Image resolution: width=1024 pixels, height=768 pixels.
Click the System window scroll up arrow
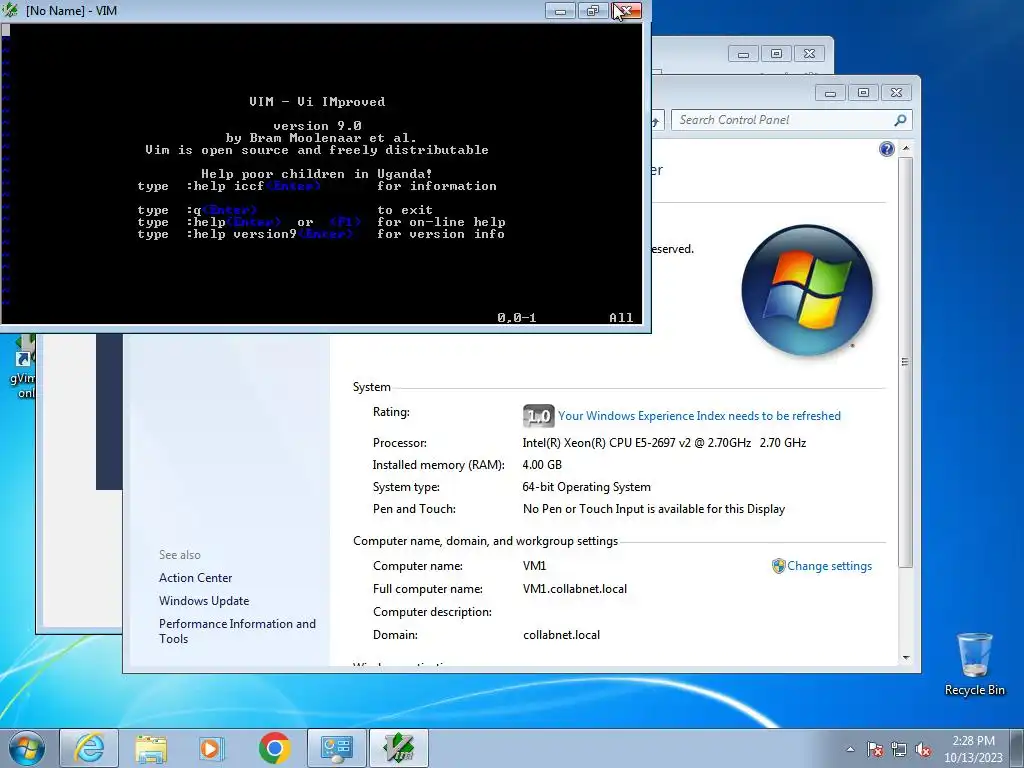[x=906, y=149]
